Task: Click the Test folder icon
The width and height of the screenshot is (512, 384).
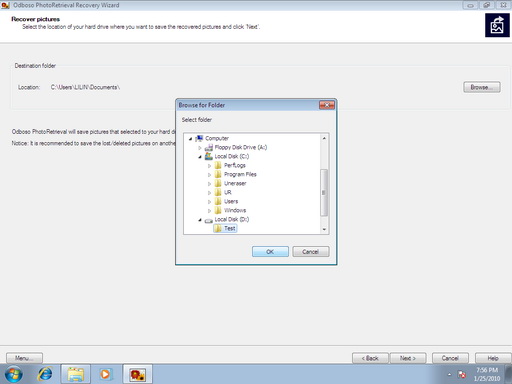Action: 218,228
